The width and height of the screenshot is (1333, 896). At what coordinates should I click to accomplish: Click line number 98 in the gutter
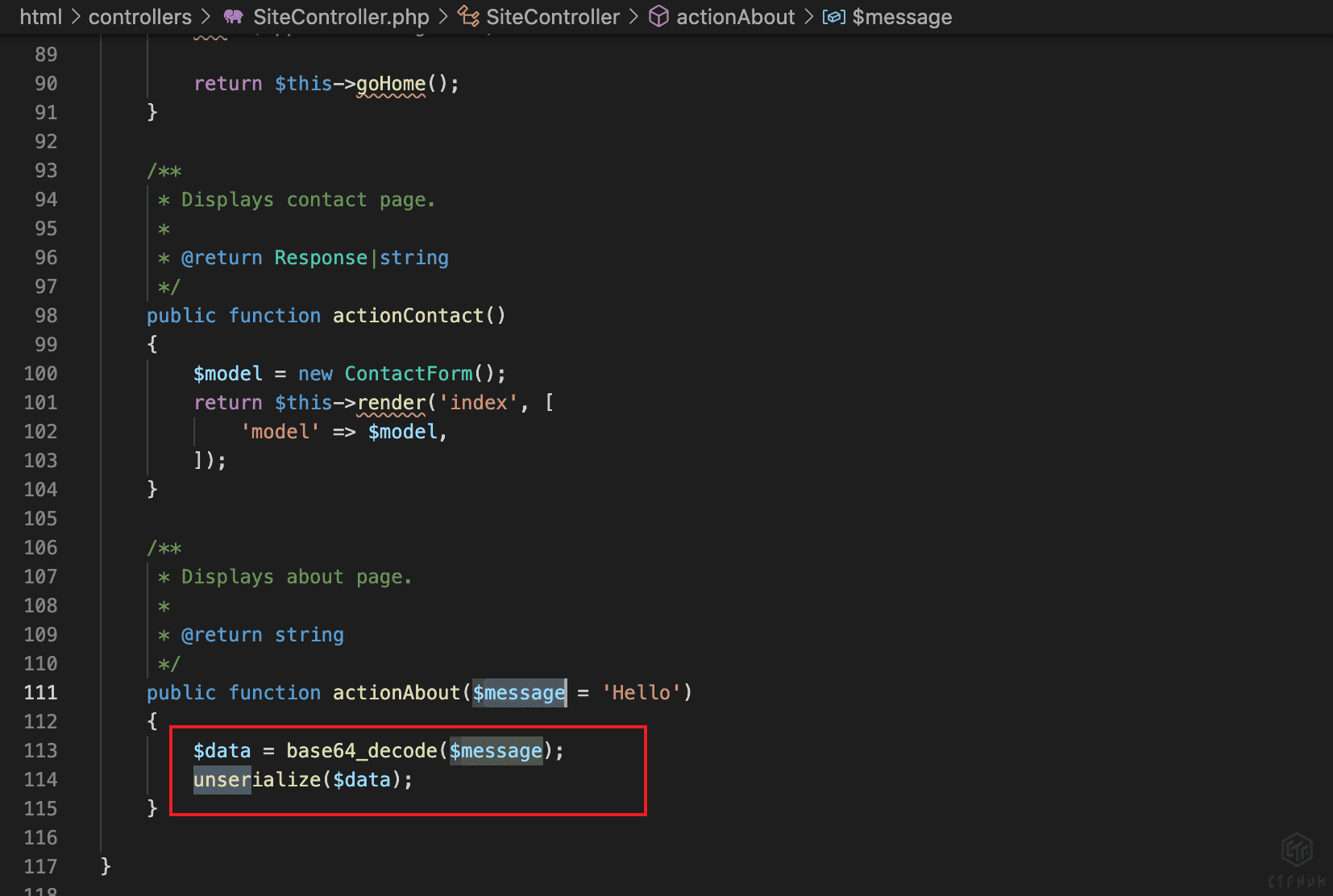click(46, 316)
